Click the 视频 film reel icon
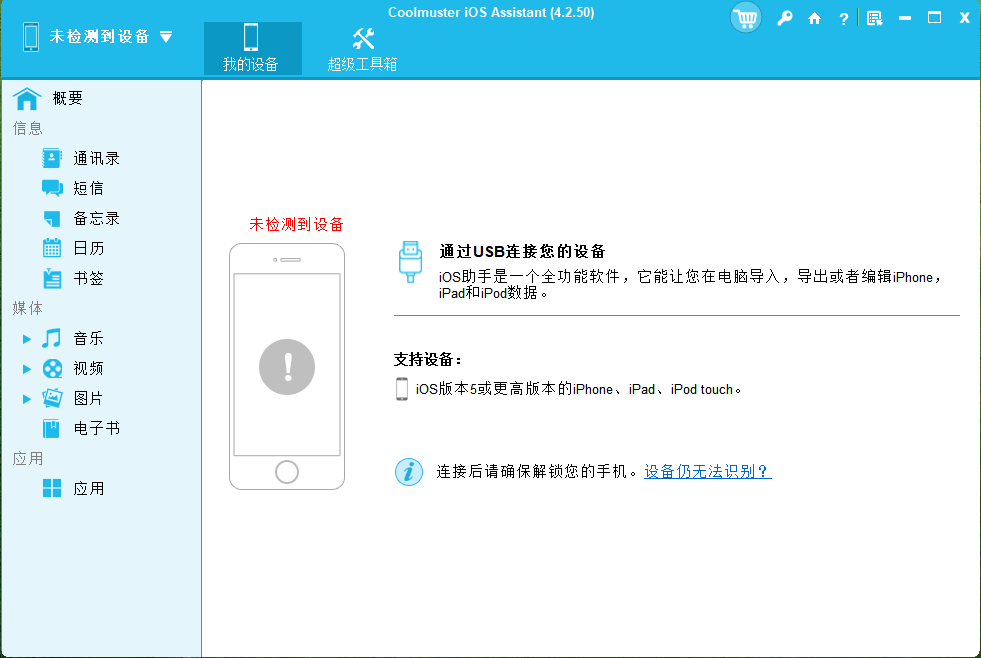This screenshot has width=981, height=658. [53, 368]
